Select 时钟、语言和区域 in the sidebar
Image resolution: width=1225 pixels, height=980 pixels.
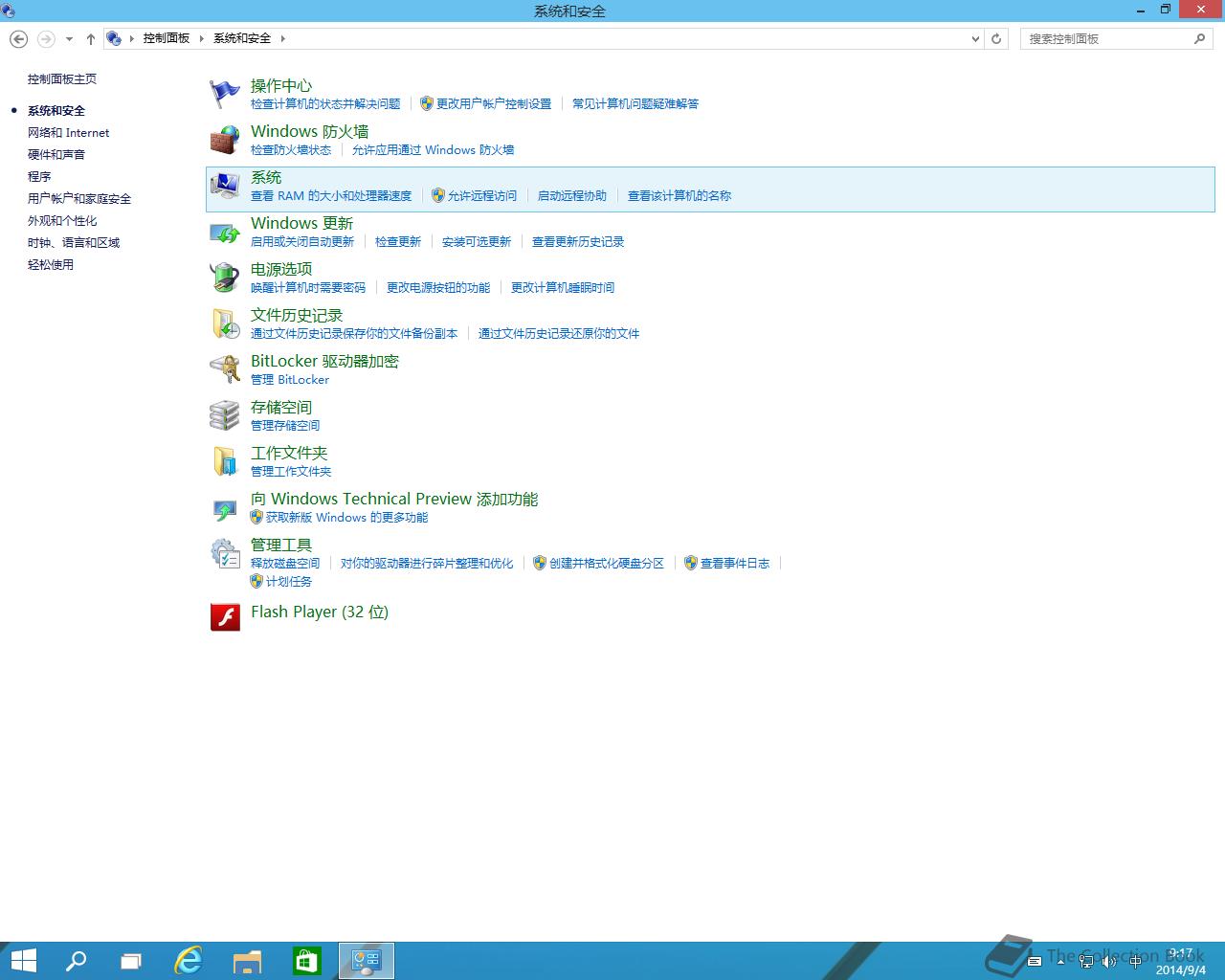pyautogui.click(x=74, y=243)
